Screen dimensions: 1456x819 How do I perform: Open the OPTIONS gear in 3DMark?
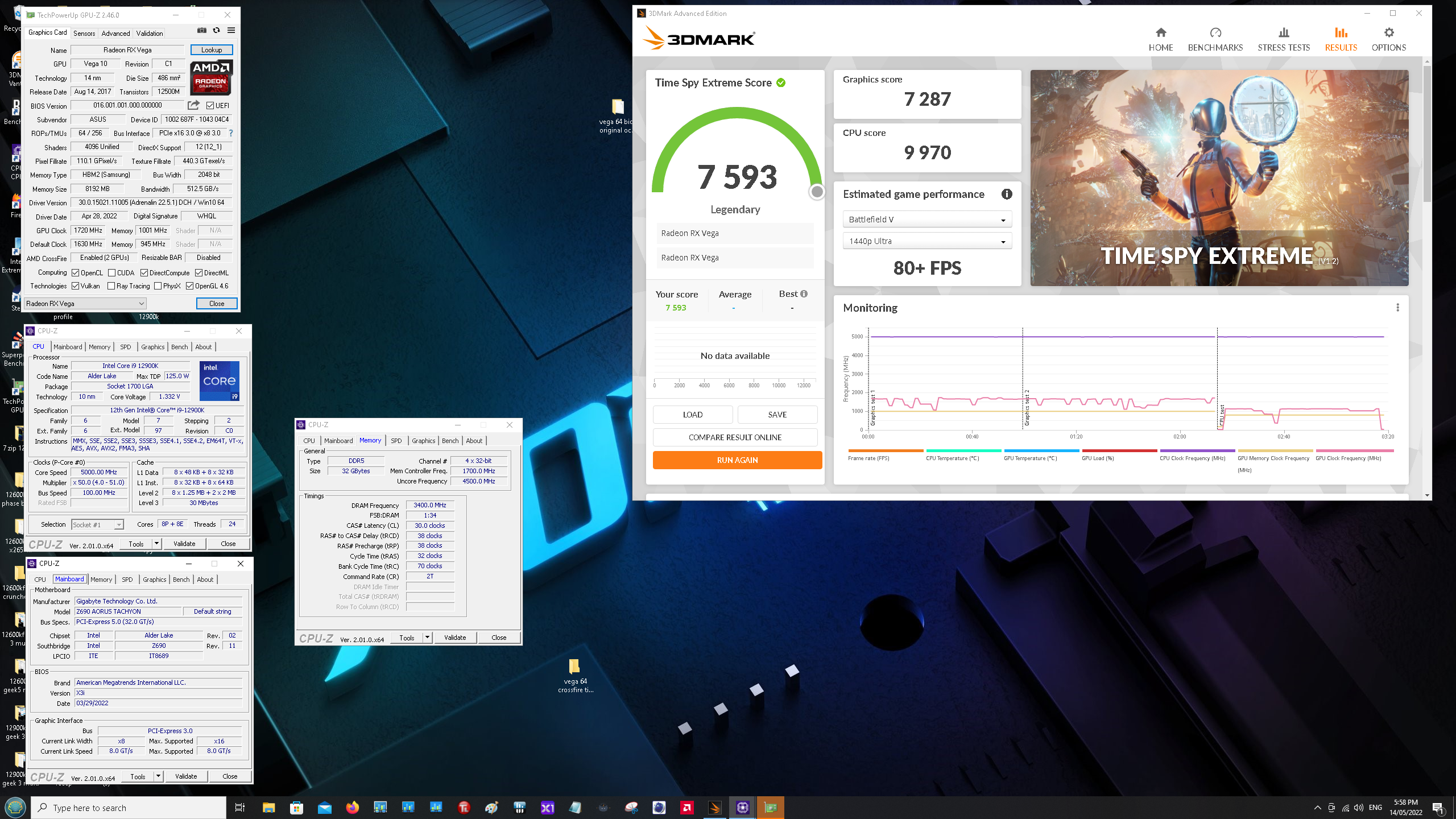(x=1389, y=32)
